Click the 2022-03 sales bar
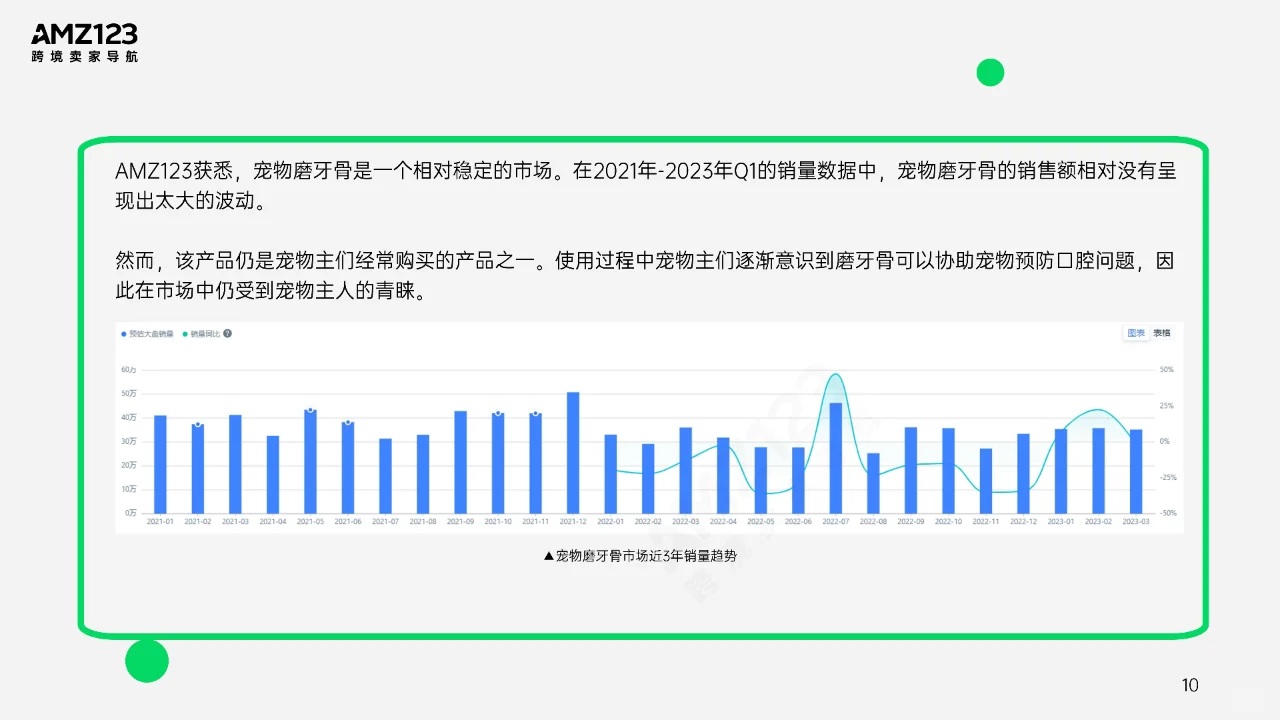The height and width of the screenshot is (720, 1280). (686, 470)
